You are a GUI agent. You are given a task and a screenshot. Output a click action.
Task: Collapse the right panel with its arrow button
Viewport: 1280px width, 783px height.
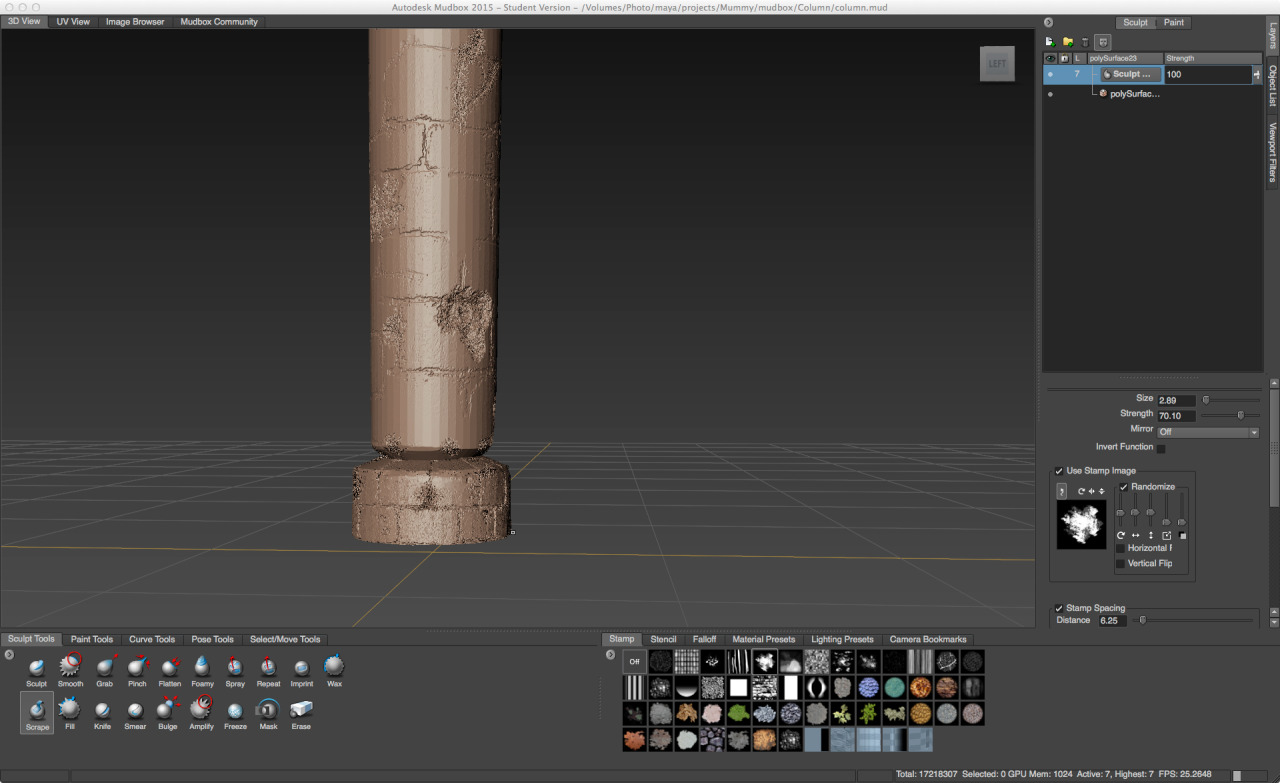pos(1048,22)
